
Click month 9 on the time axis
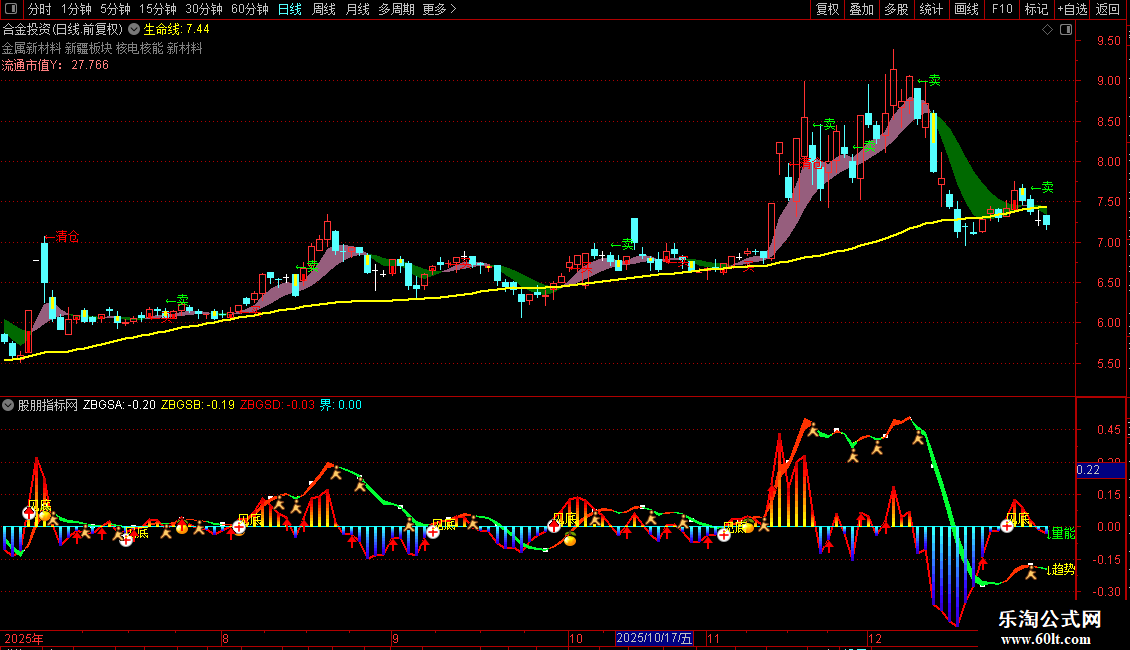[x=395, y=638]
